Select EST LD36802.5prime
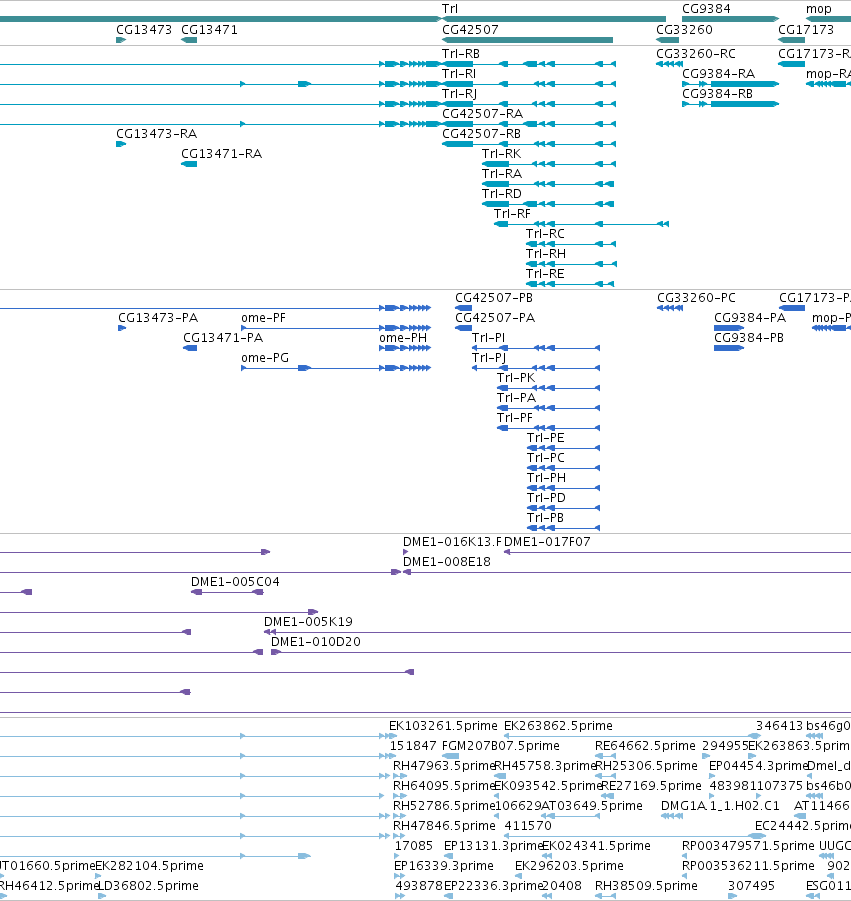The width and height of the screenshot is (851, 901). (148, 886)
